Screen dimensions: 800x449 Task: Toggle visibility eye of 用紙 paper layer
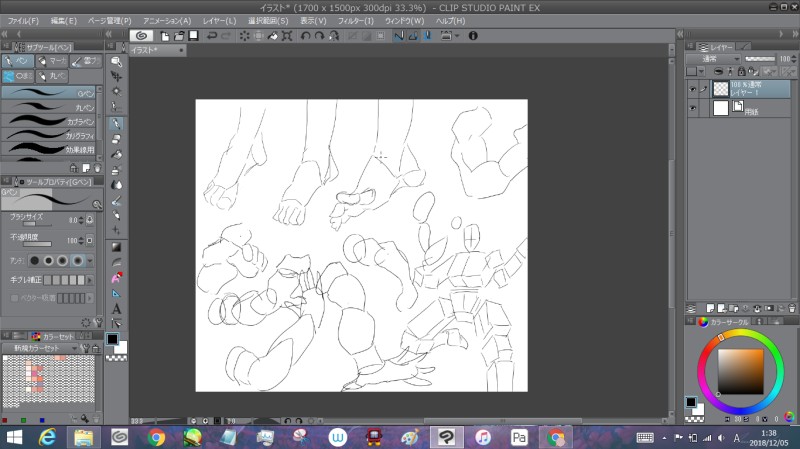[692, 108]
